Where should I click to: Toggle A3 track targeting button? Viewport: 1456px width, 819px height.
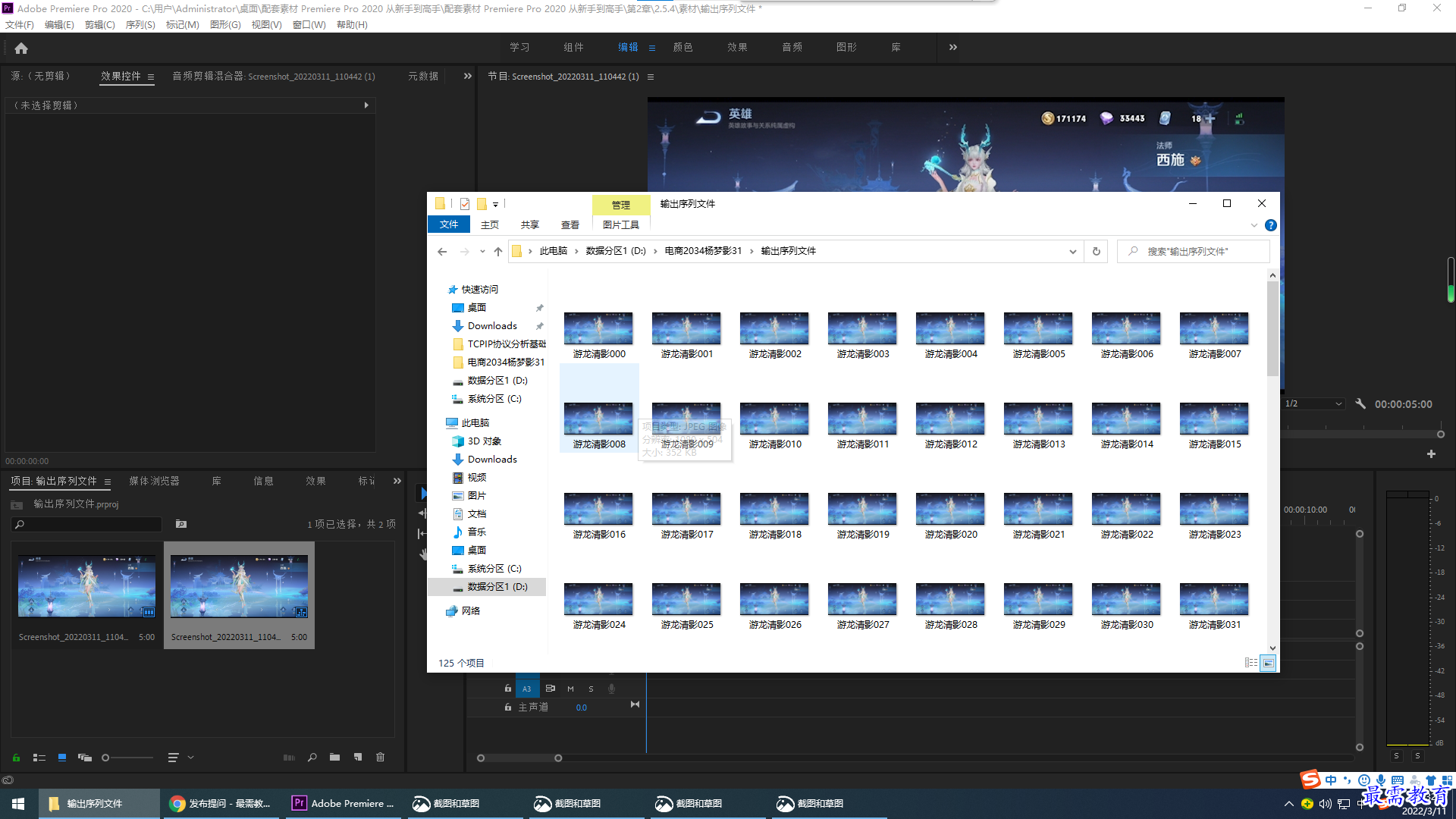pos(527,689)
